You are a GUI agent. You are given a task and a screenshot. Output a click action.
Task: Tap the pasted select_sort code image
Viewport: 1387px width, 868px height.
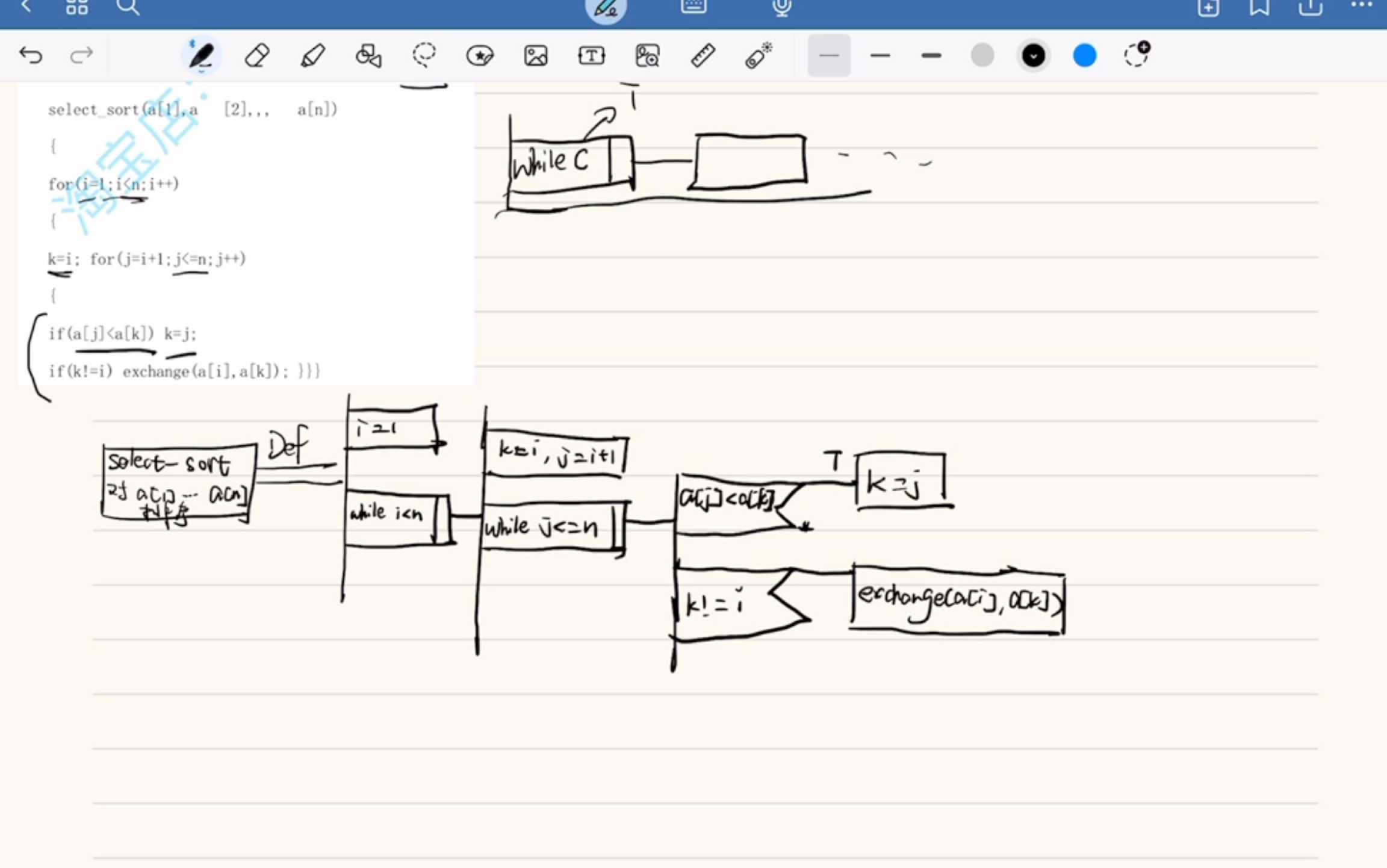(246, 235)
